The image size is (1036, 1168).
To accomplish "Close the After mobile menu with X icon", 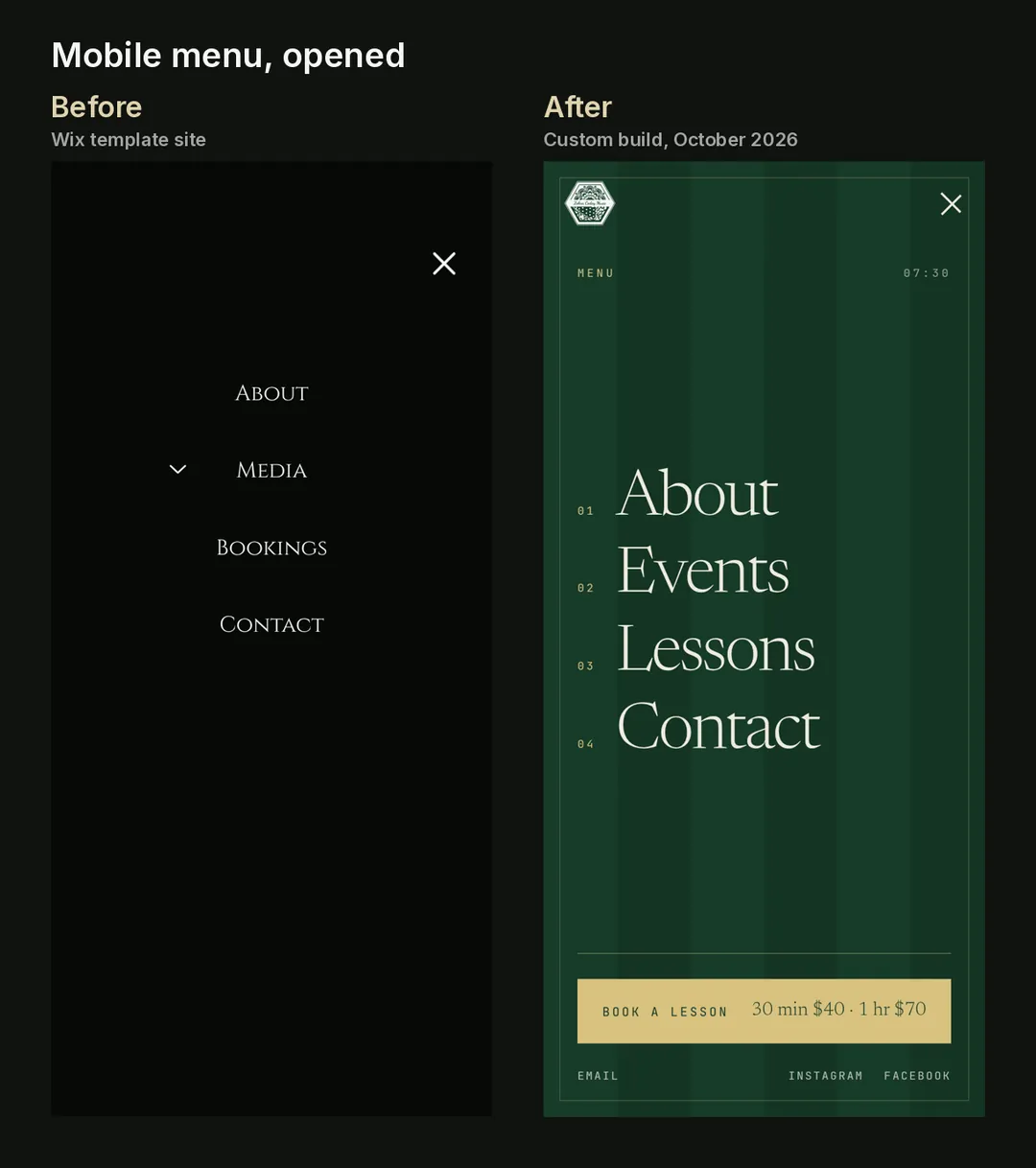I will pos(951,204).
